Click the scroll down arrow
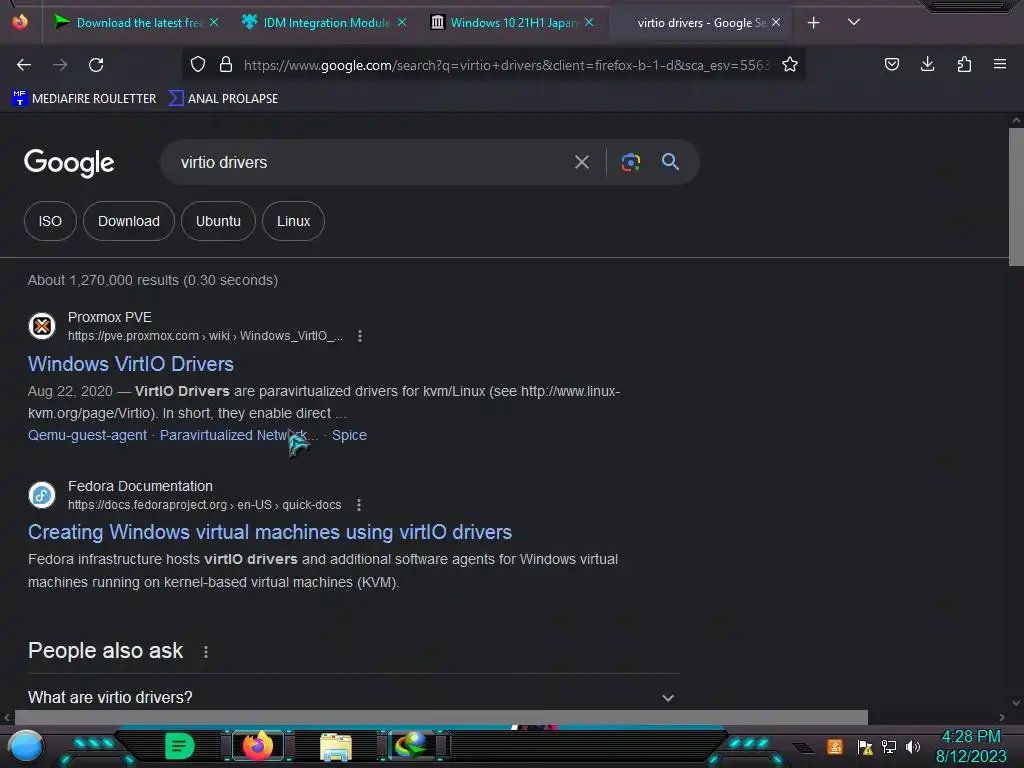1024x768 pixels. pyautogui.click(x=1016, y=703)
